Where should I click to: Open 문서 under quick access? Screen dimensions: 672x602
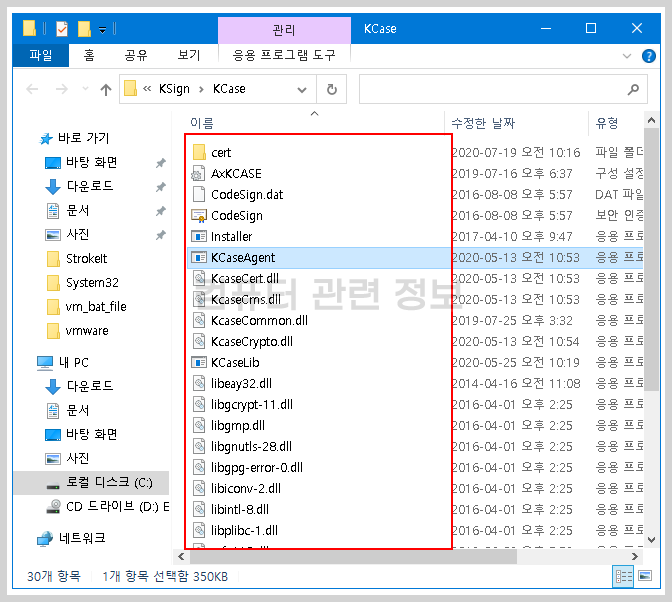(78, 210)
